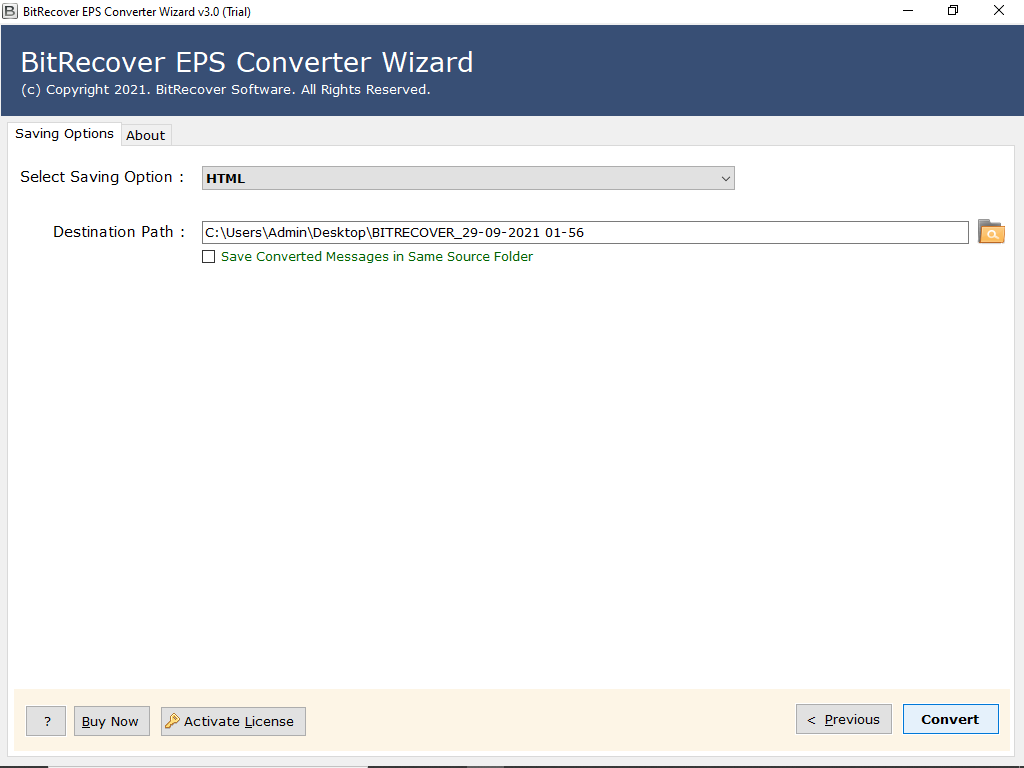Click the Destination Path label
Screen dimensions: 1024x768
pos(119,232)
